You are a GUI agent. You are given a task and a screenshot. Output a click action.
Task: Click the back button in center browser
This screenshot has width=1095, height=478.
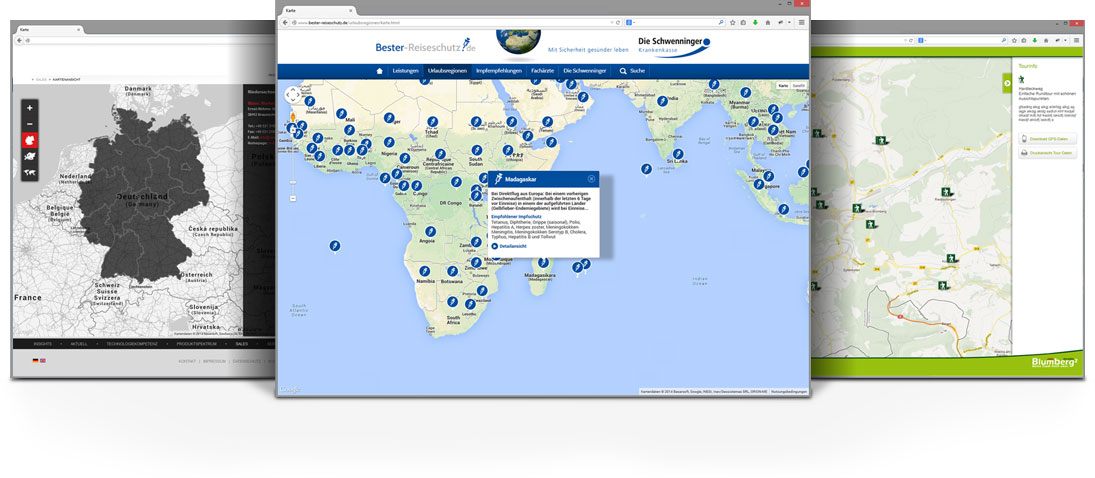[285, 22]
